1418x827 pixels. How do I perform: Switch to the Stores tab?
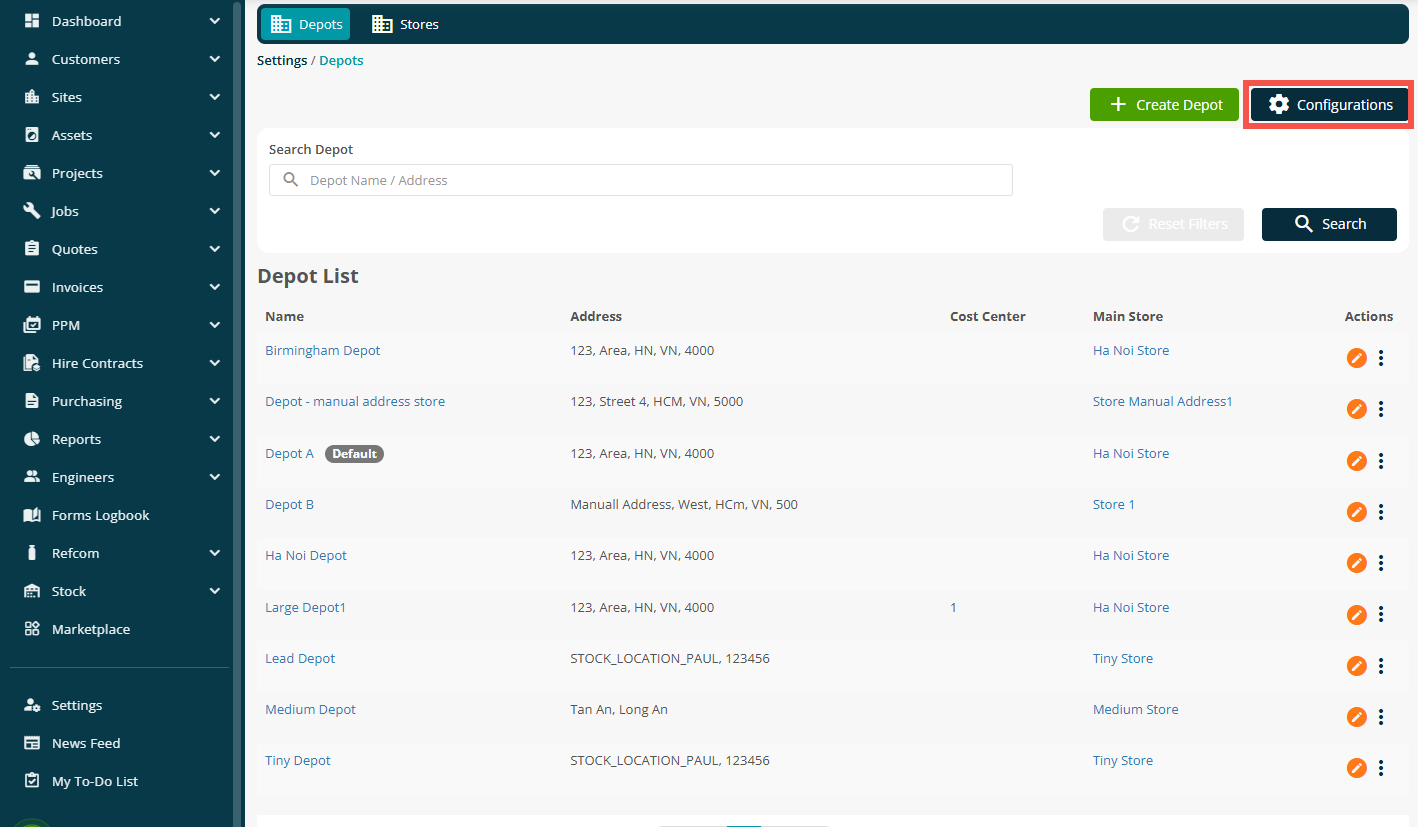click(405, 24)
